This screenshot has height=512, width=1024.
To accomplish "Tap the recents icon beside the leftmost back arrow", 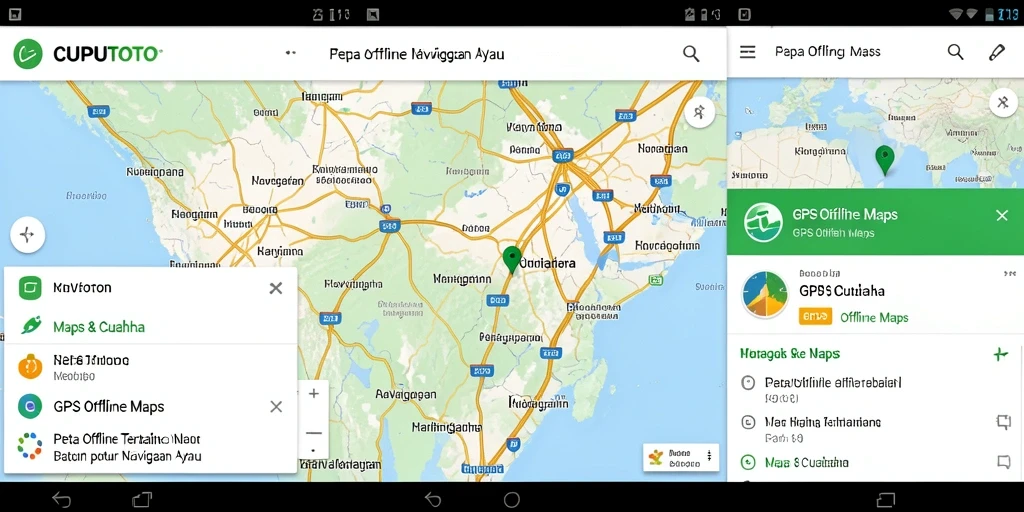I will (142, 500).
